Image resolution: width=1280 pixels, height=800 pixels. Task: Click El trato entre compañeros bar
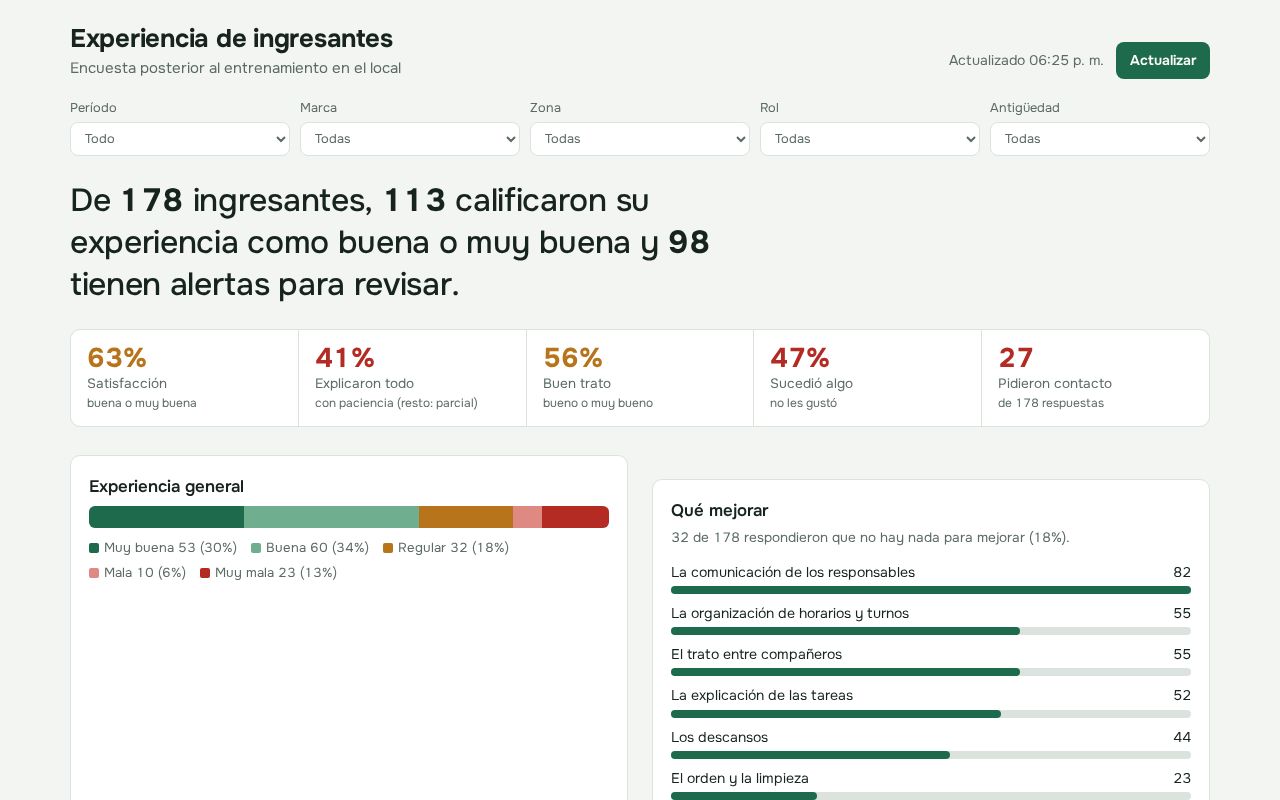931,672
